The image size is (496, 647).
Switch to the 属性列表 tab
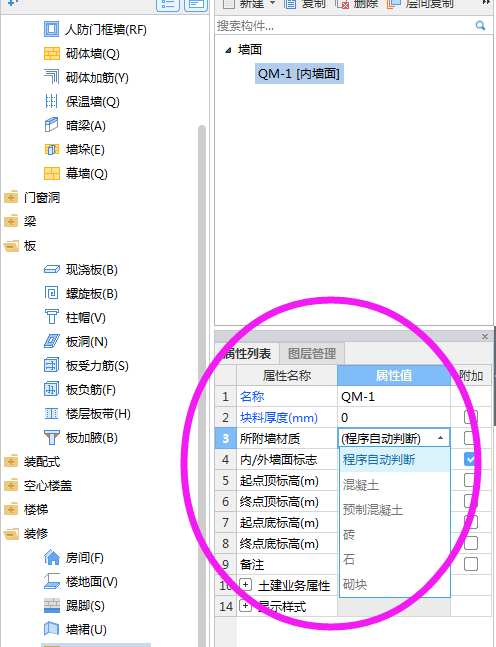247,354
